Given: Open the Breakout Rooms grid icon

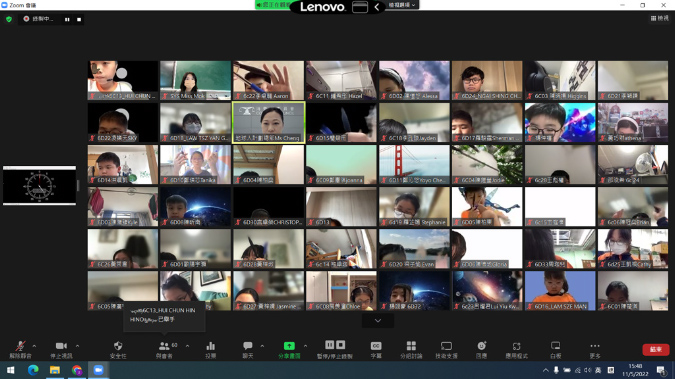Looking at the screenshot, I should pos(411,346).
